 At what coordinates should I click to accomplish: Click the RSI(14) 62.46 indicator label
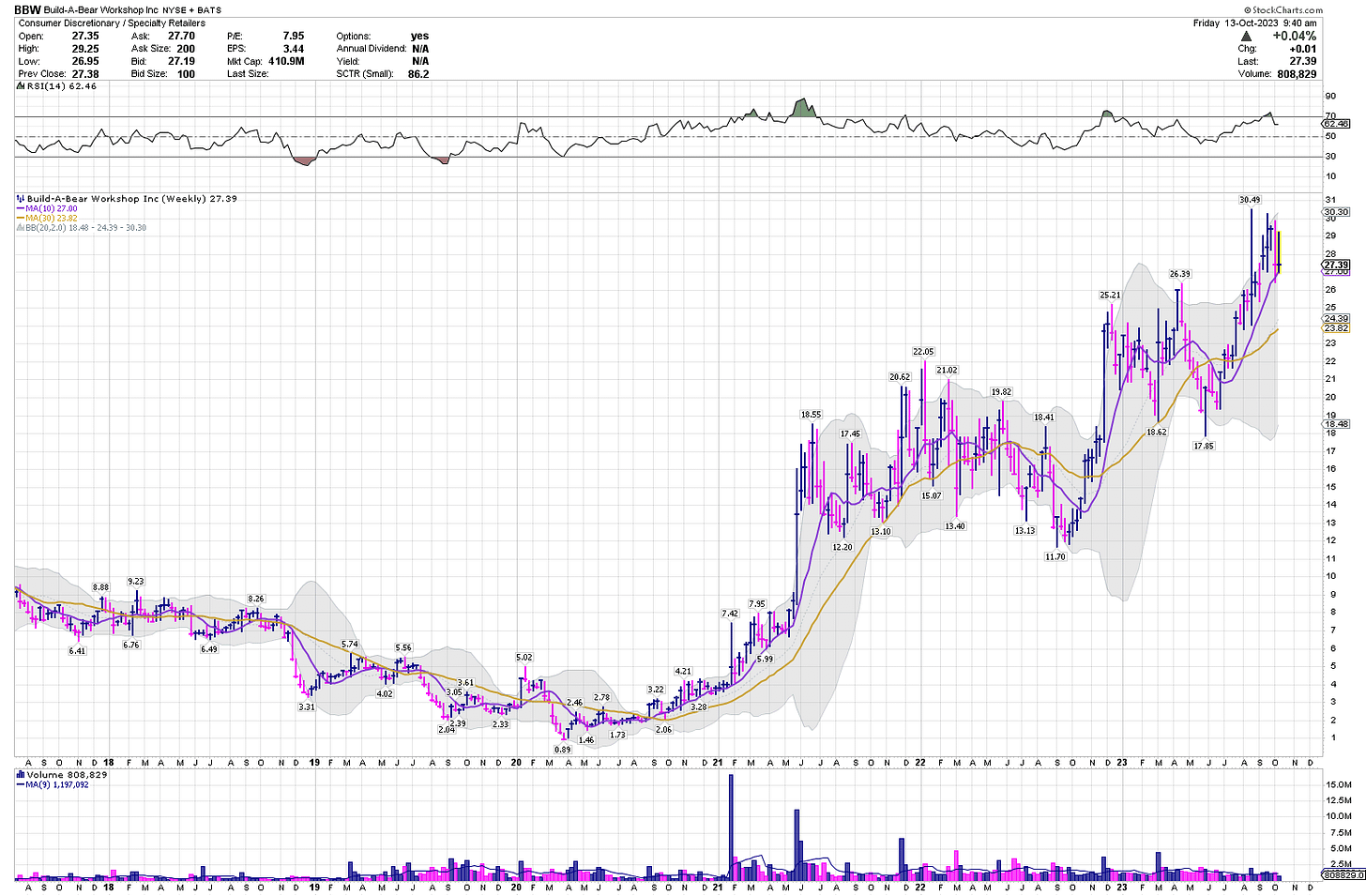57,86
